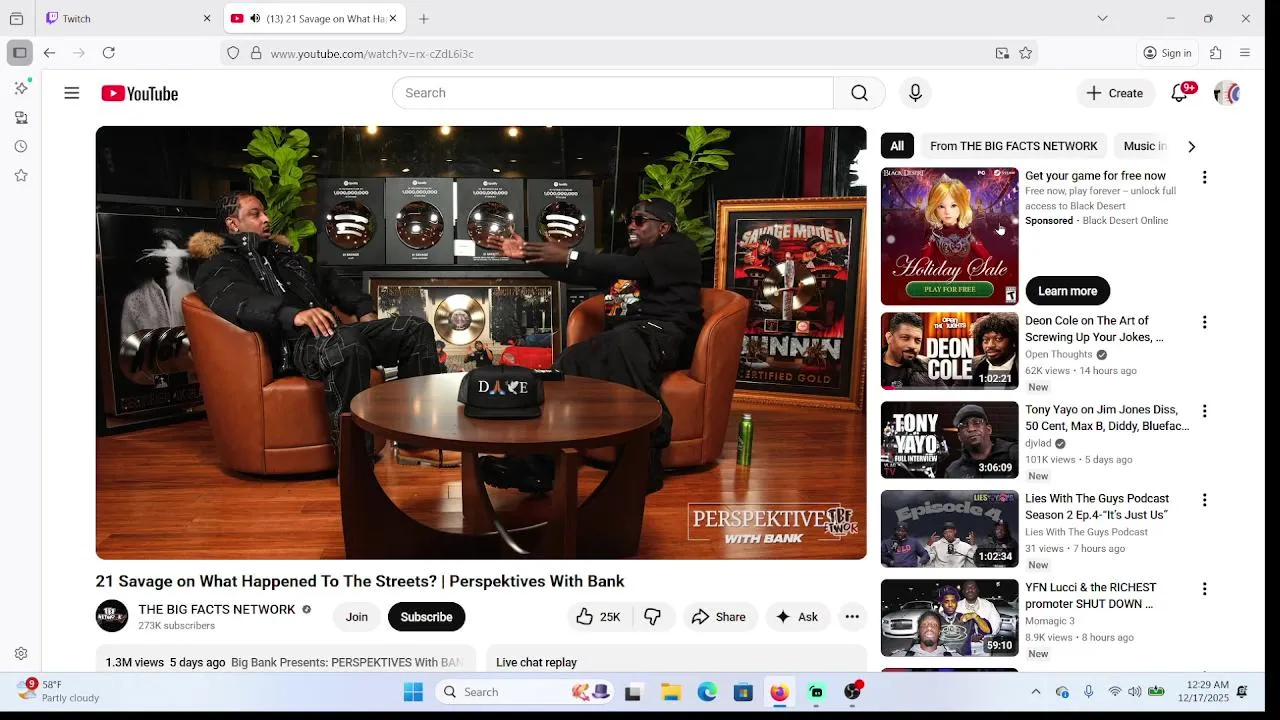
Task: Open the Live chat replay panel
Action: pos(676,660)
